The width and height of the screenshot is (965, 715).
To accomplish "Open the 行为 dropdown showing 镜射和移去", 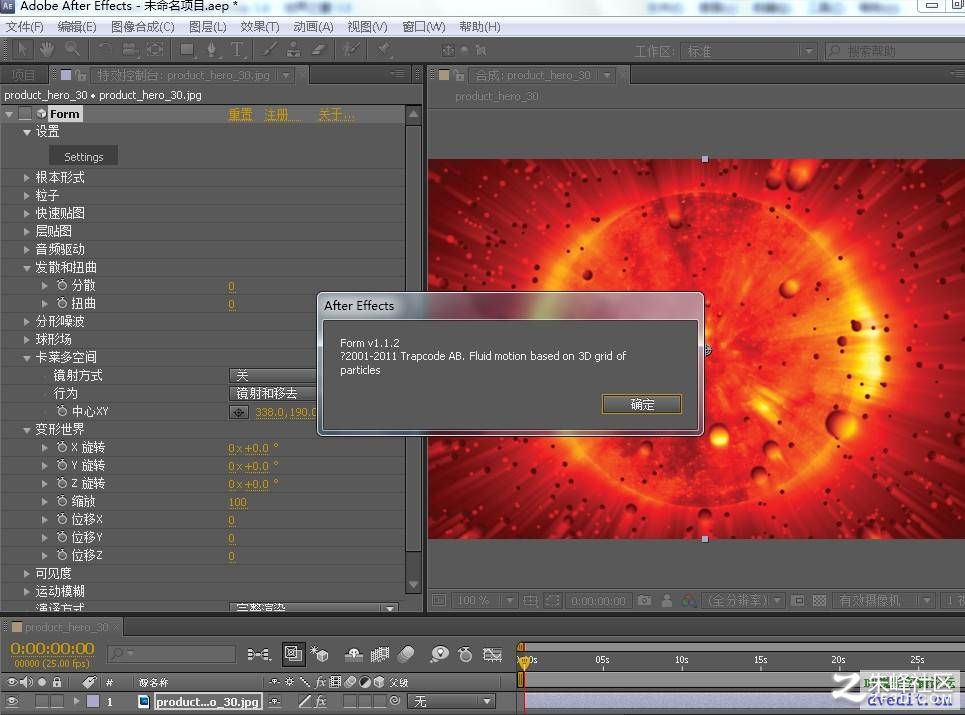I will pos(273,393).
